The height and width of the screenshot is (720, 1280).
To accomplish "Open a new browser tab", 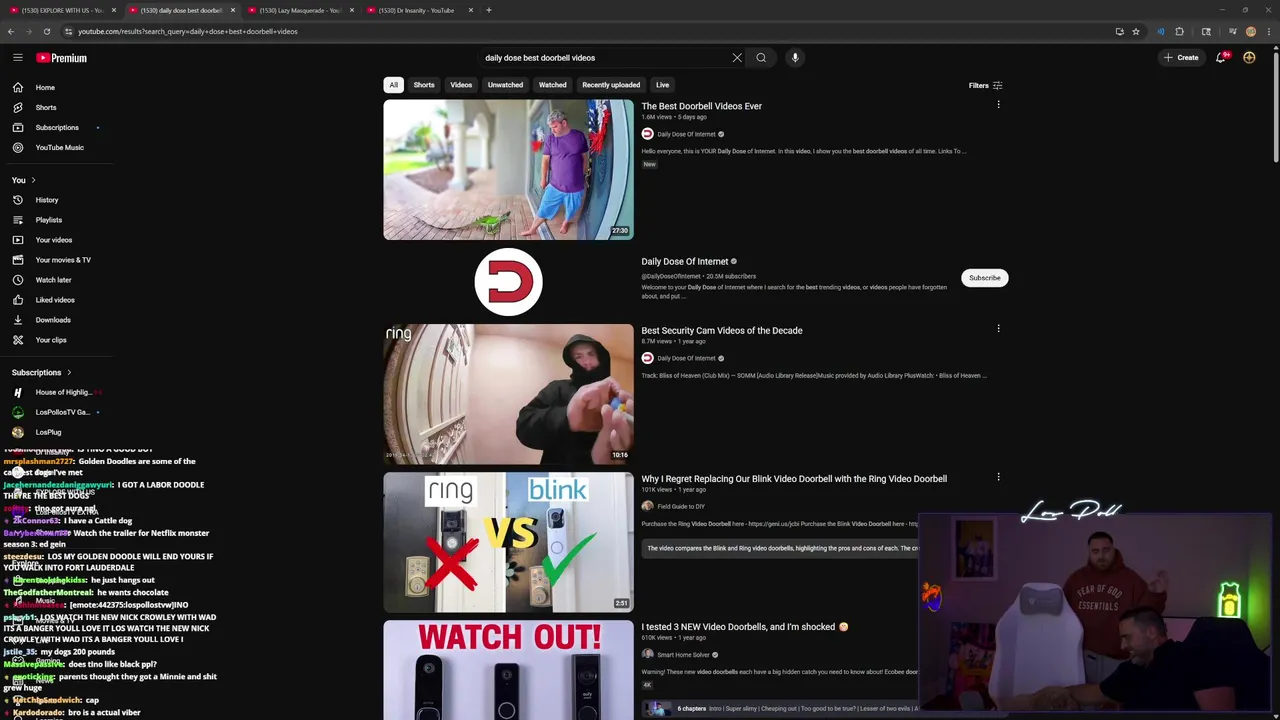I will coord(489,10).
